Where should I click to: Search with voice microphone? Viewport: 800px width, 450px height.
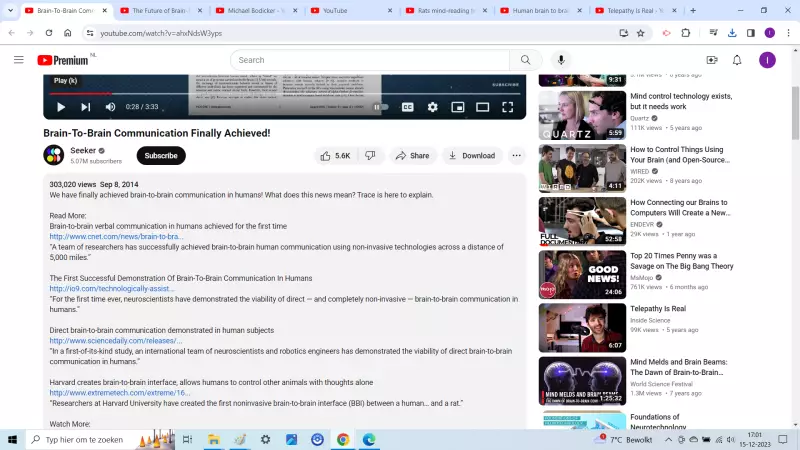point(561,60)
